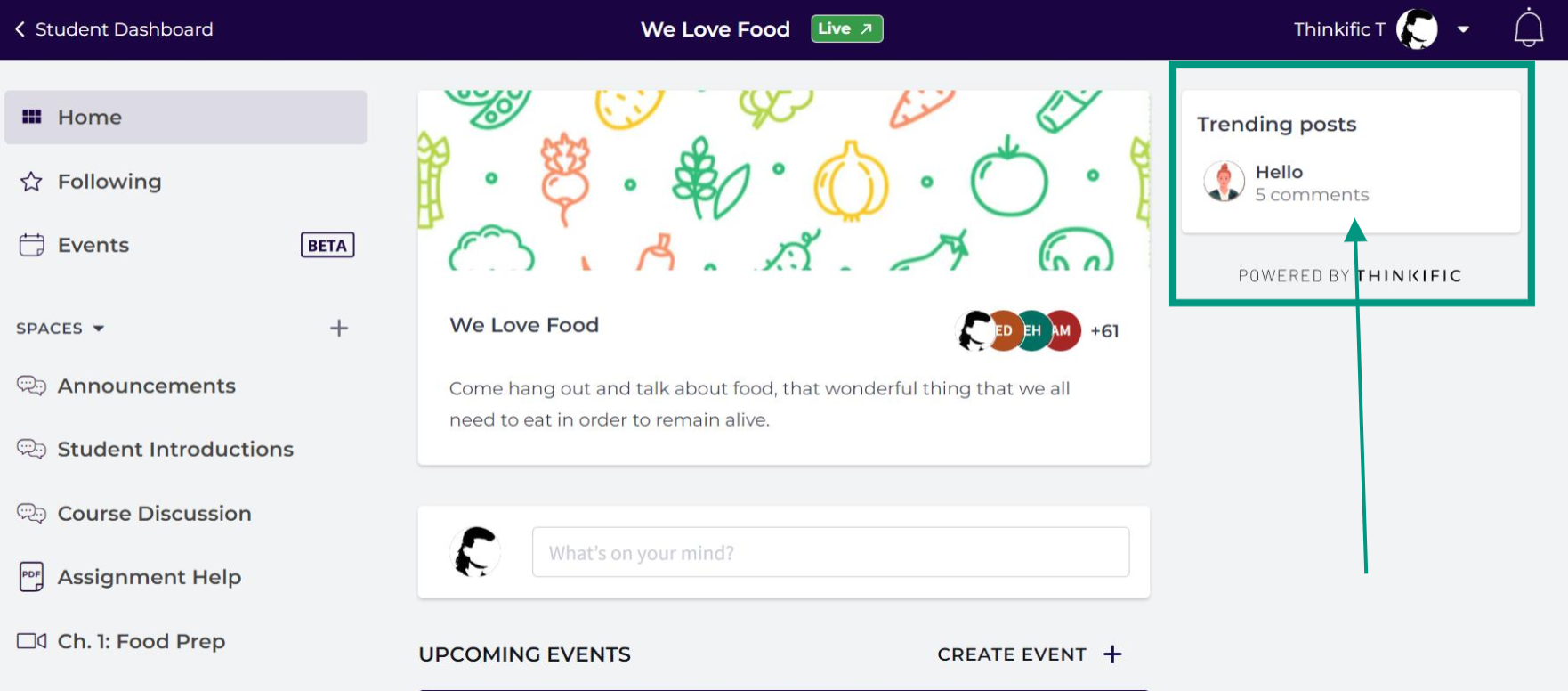Open the notifications bell
Screen dimensions: 1568x691
coord(1529,28)
